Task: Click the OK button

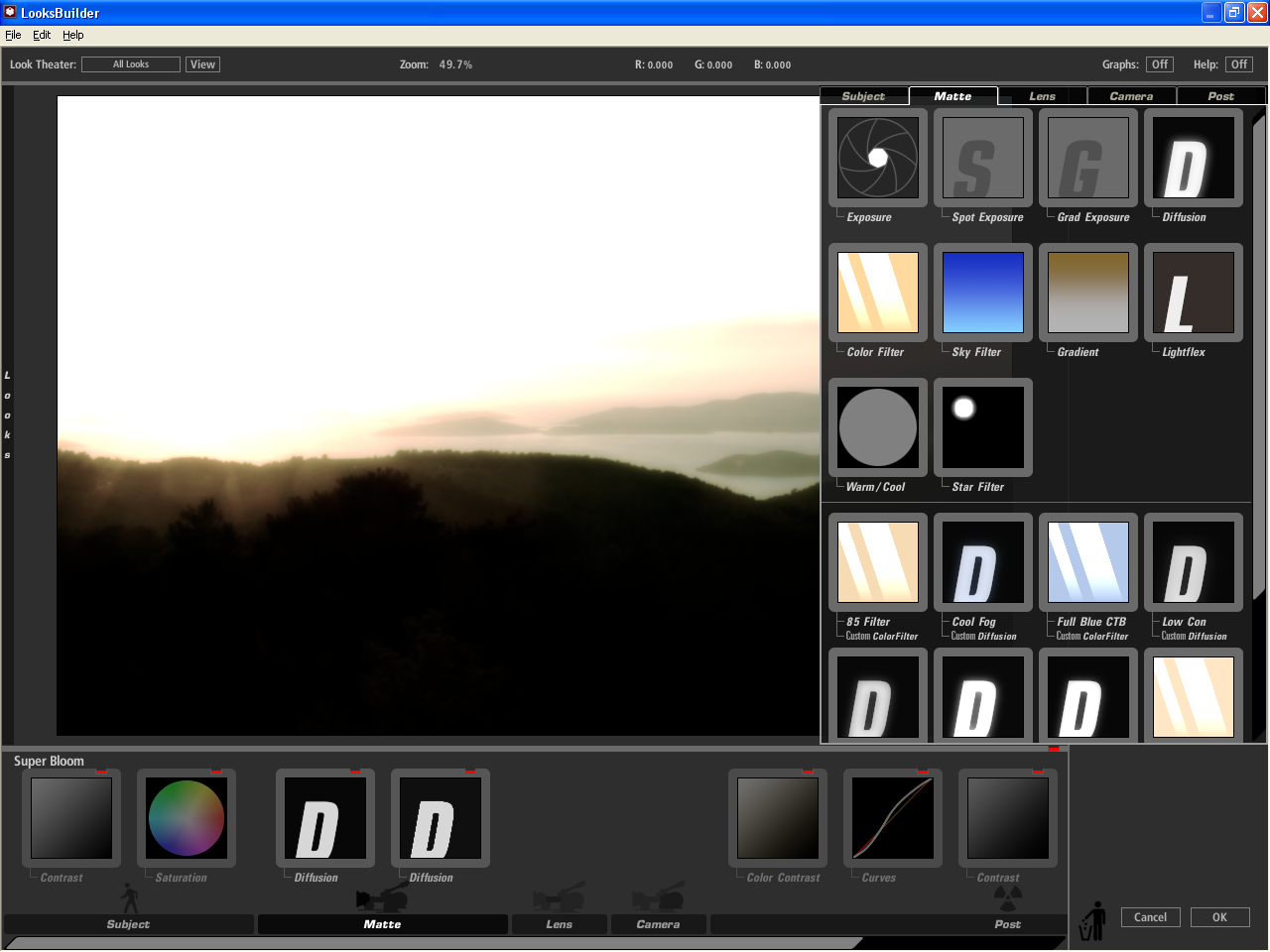Action: 1219,916
